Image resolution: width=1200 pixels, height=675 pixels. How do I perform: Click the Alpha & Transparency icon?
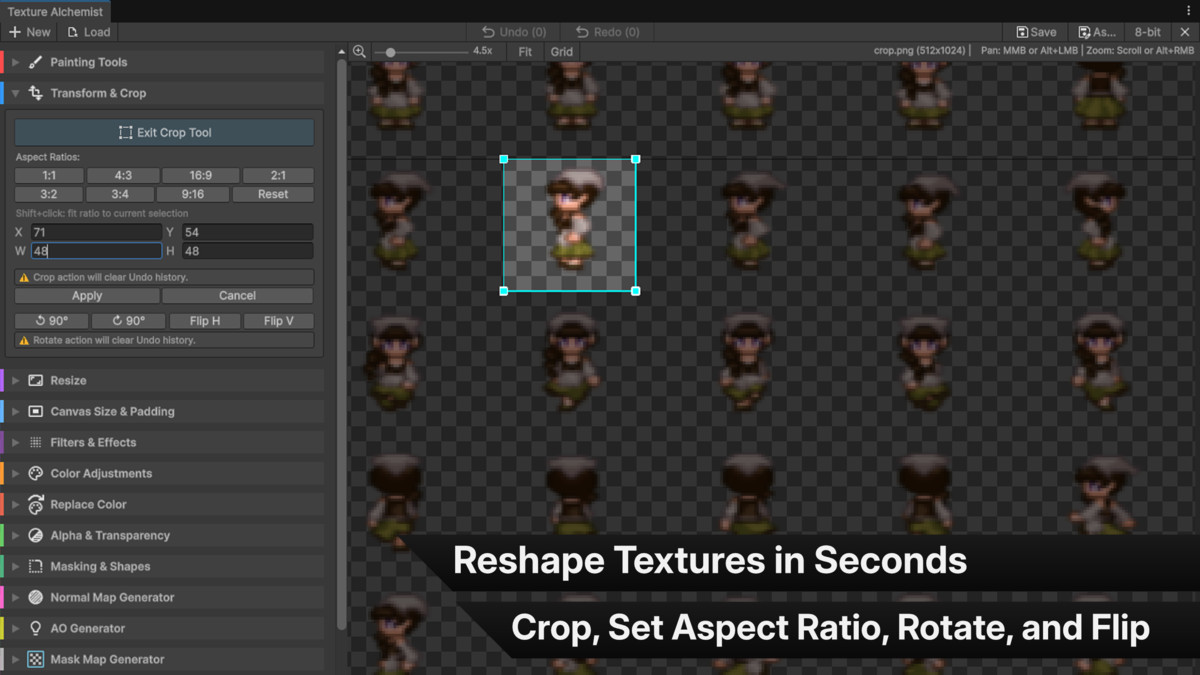point(36,536)
